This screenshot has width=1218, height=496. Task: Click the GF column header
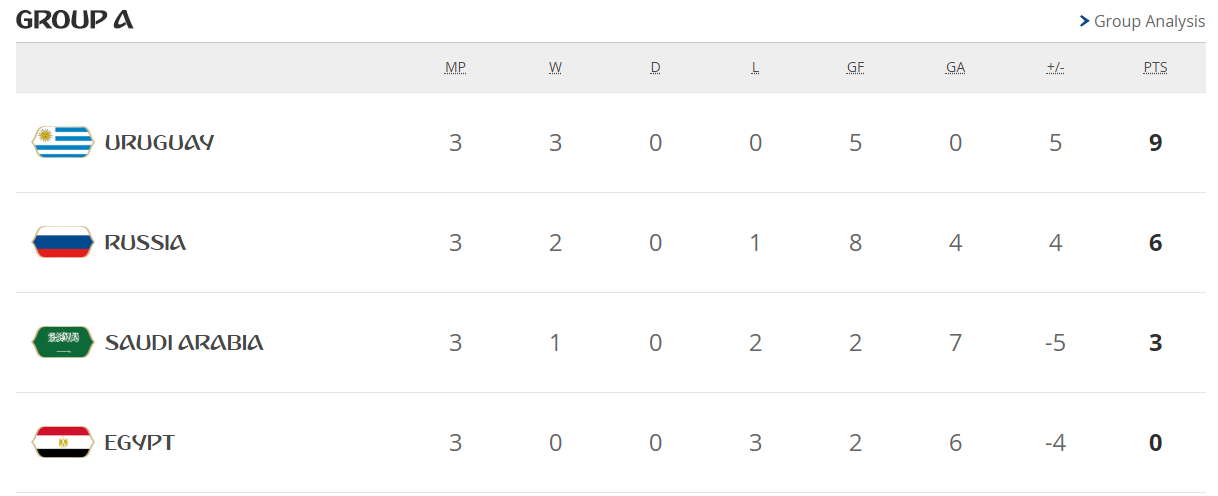(x=855, y=68)
